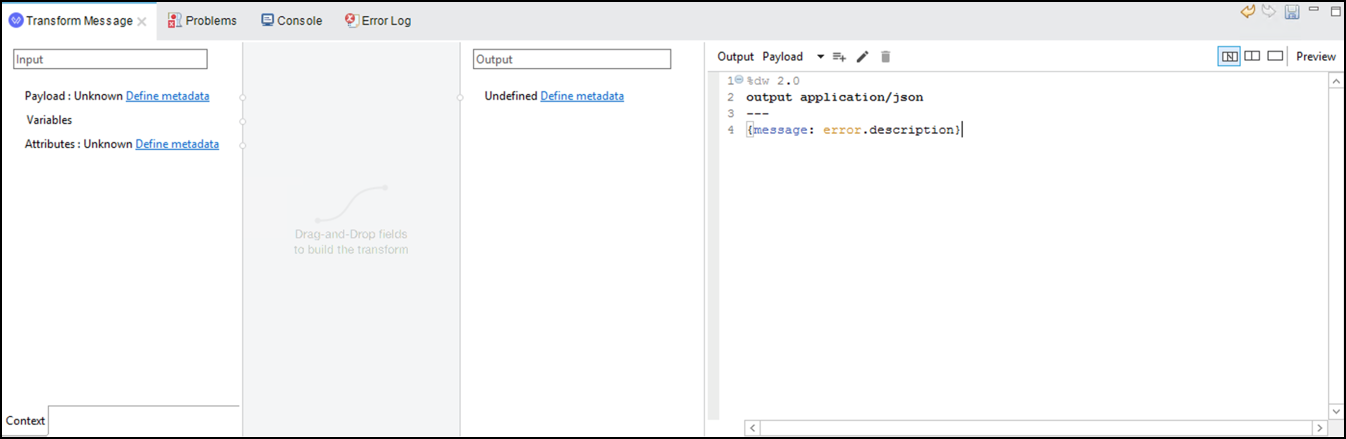Click the pencil edit target icon

(863, 57)
